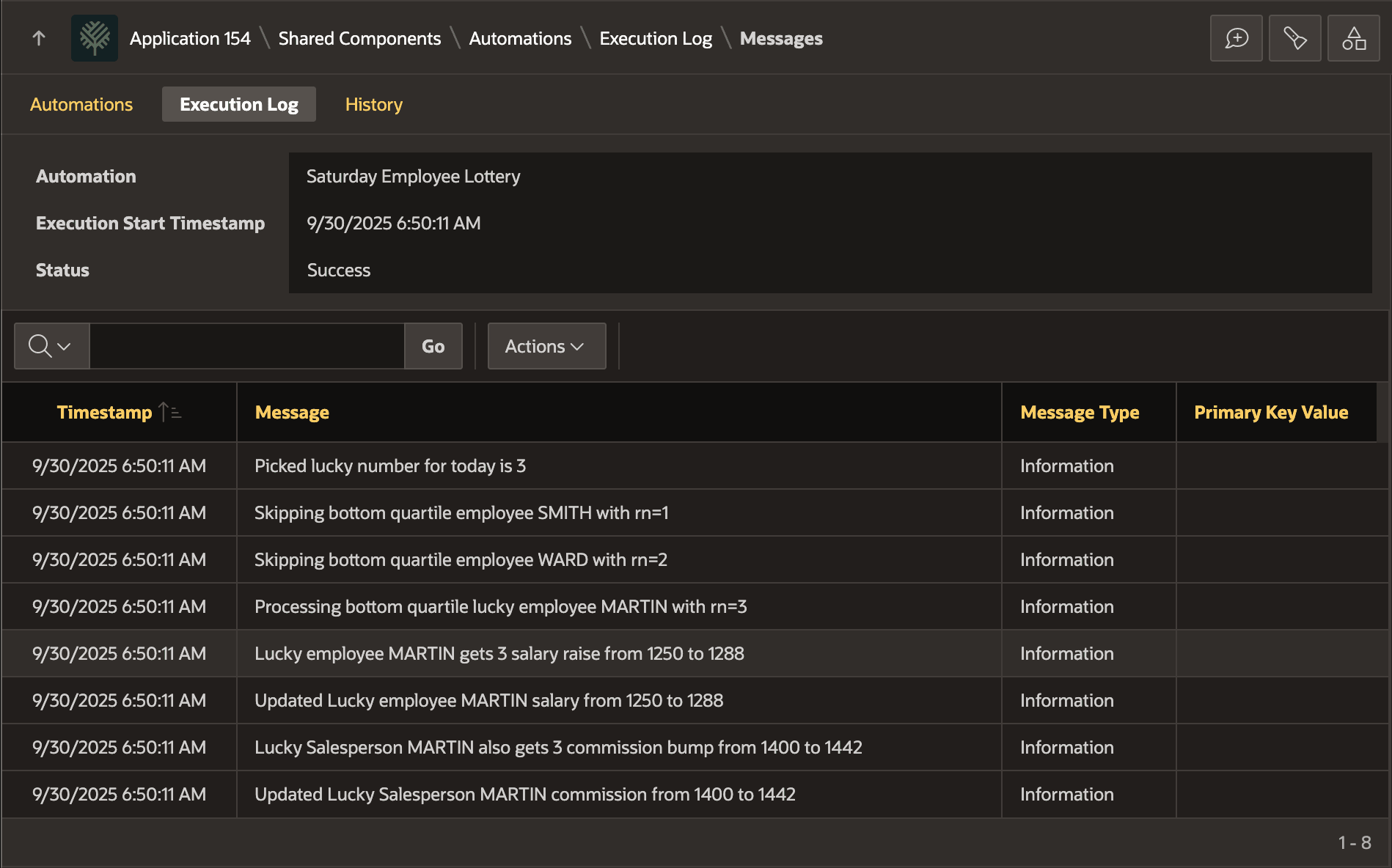Click 'Processing bottom quartile lucky employee MARTIN' message
1392x868 pixels.
coord(501,606)
